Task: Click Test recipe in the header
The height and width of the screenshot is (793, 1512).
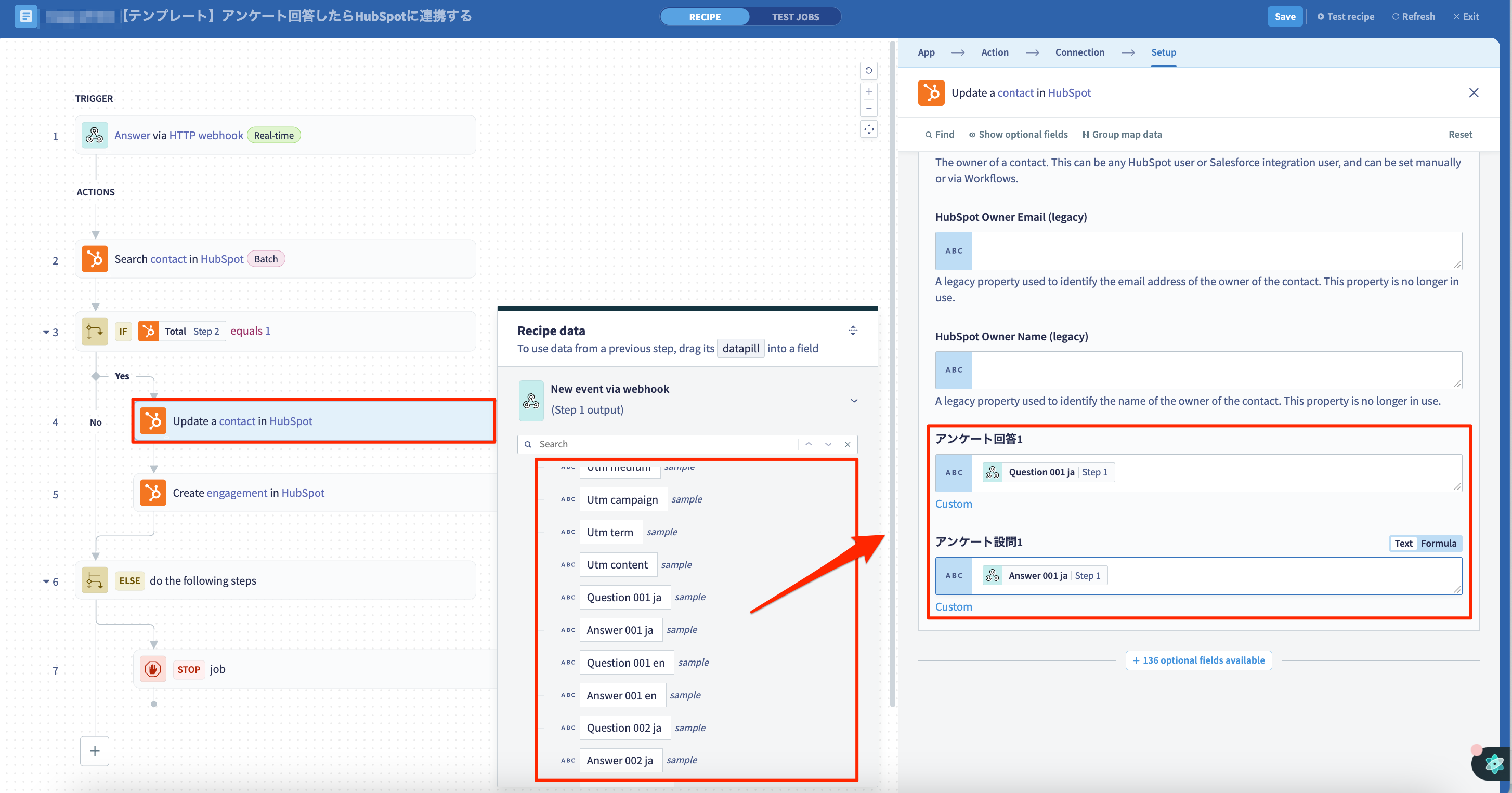Action: (1346, 17)
